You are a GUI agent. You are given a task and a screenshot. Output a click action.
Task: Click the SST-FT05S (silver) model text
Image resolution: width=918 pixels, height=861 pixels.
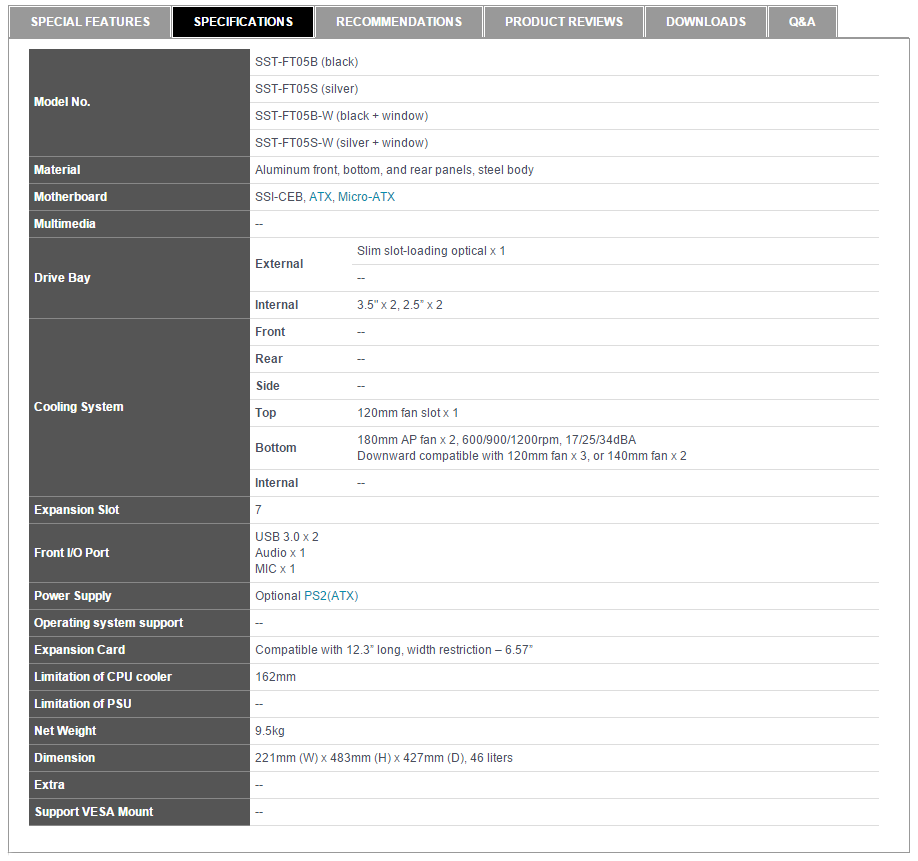tap(307, 89)
